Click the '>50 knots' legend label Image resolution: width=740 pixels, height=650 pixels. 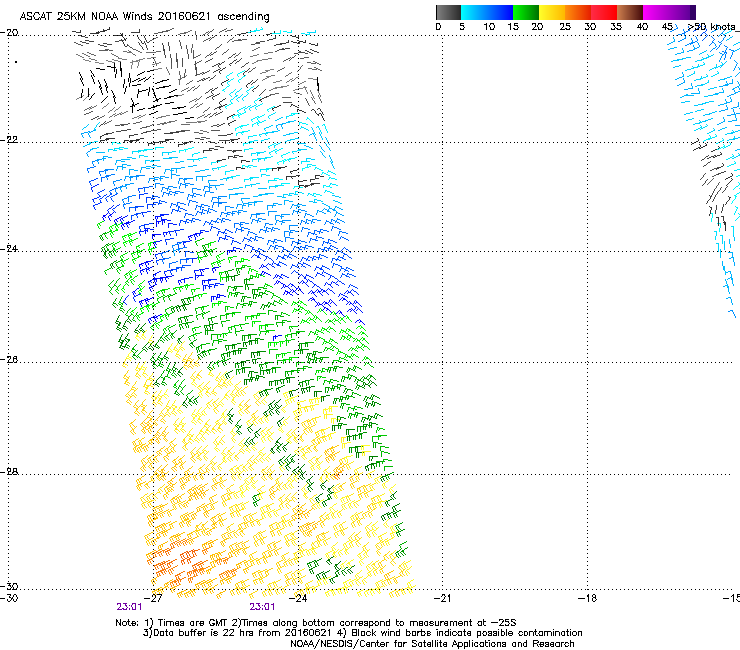(x=713, y=26)
